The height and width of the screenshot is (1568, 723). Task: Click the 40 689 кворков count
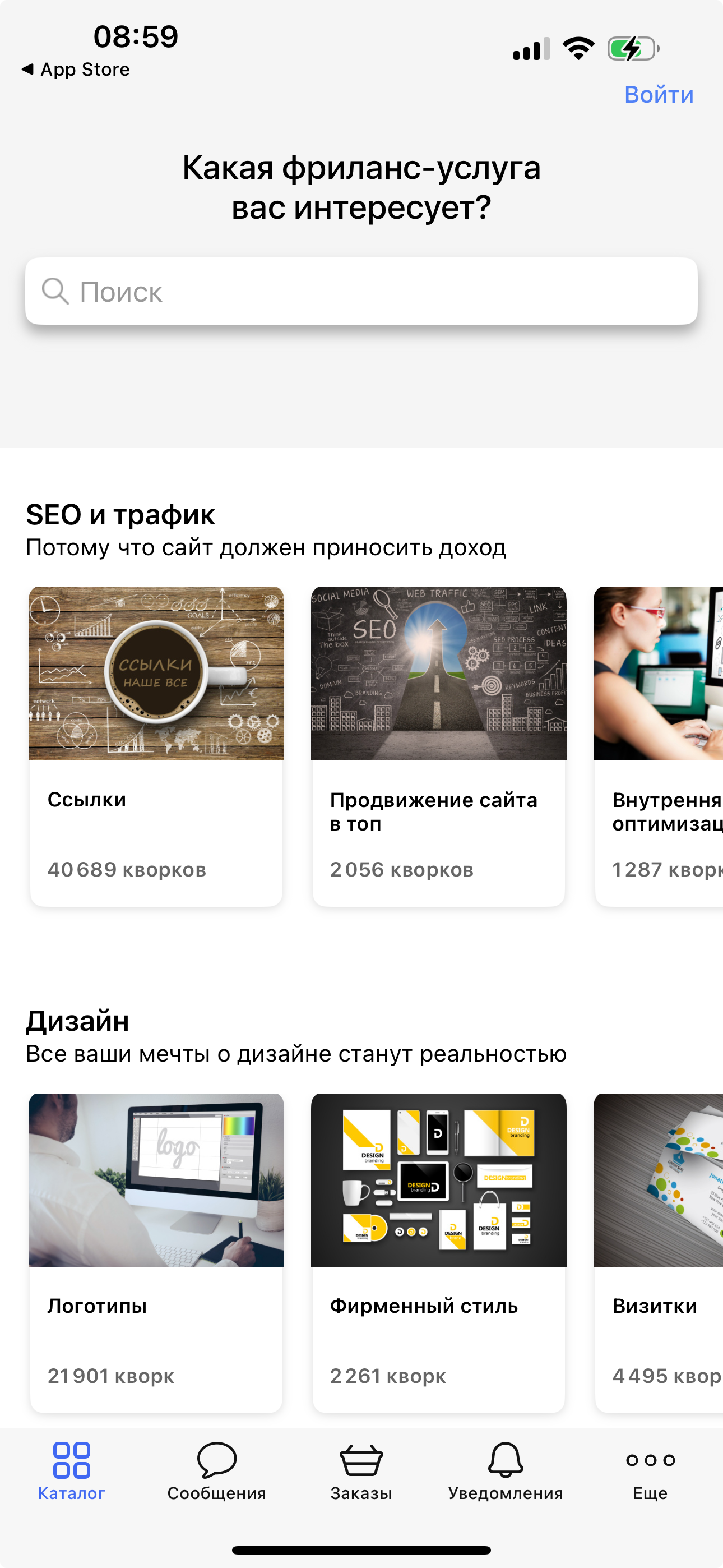pos(127,869)
